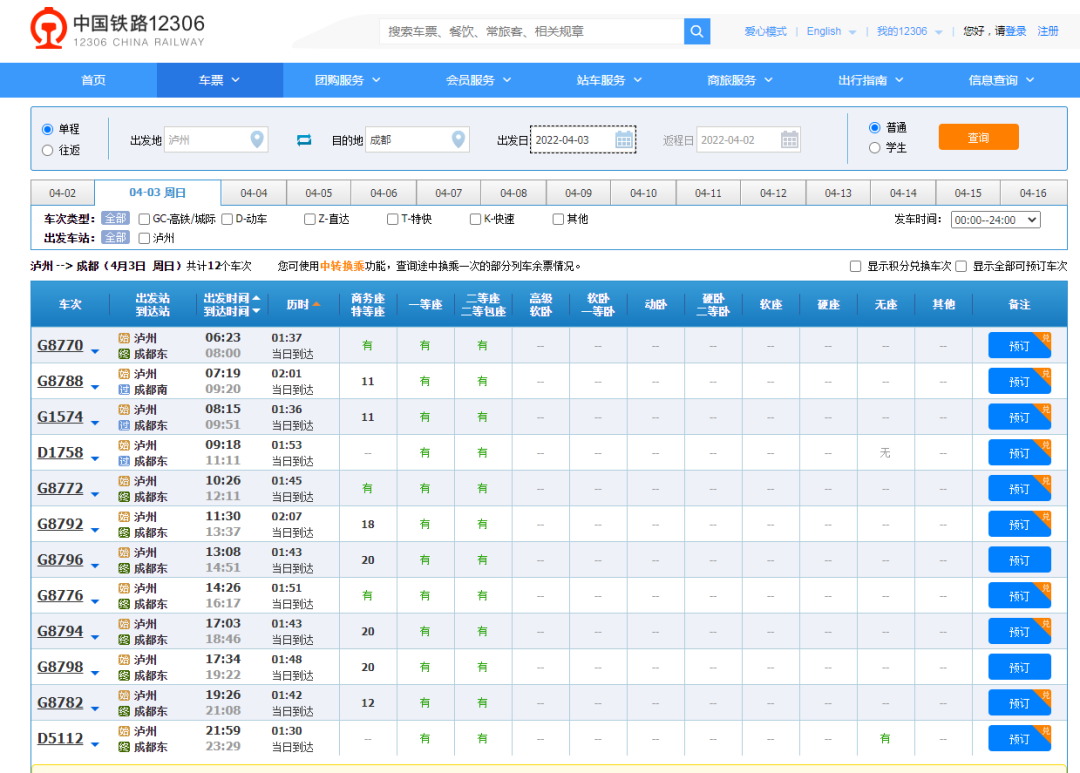Click location pin in destination field

[x=459, y=140]
